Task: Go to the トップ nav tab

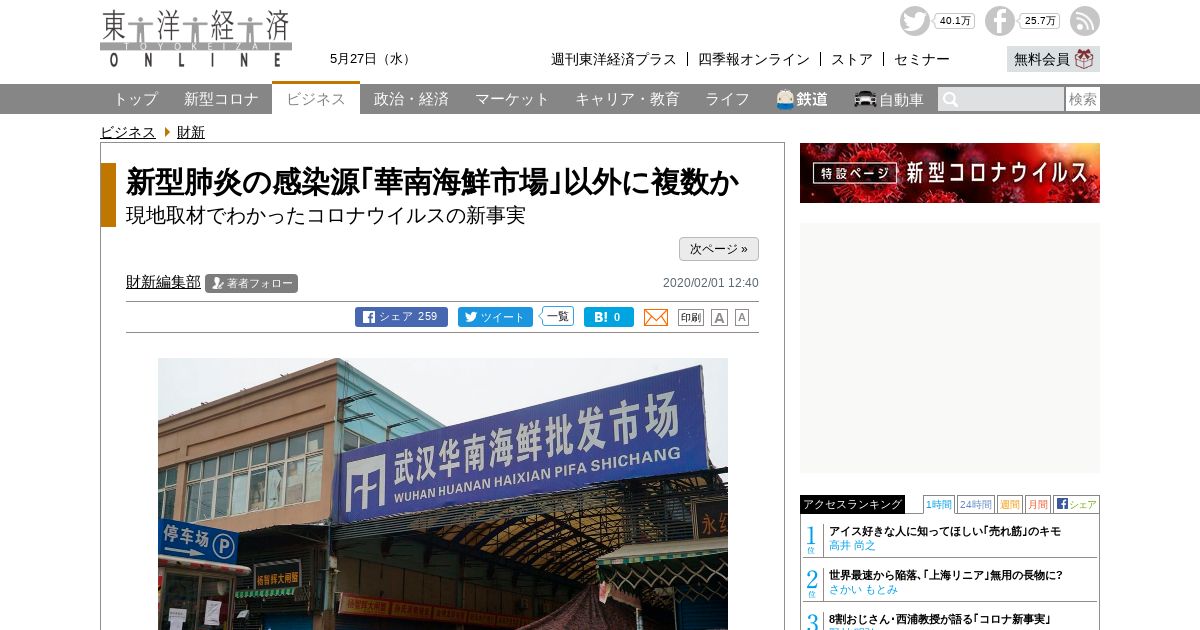Action: click(135, 99)
